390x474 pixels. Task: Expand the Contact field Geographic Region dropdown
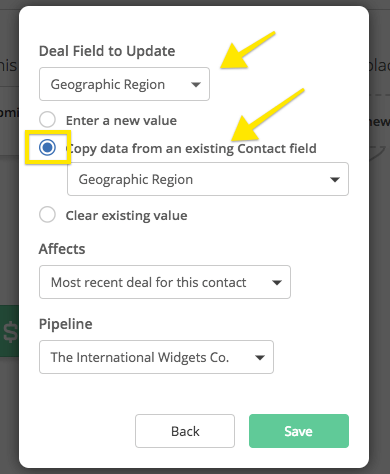(x=208, y=179)
